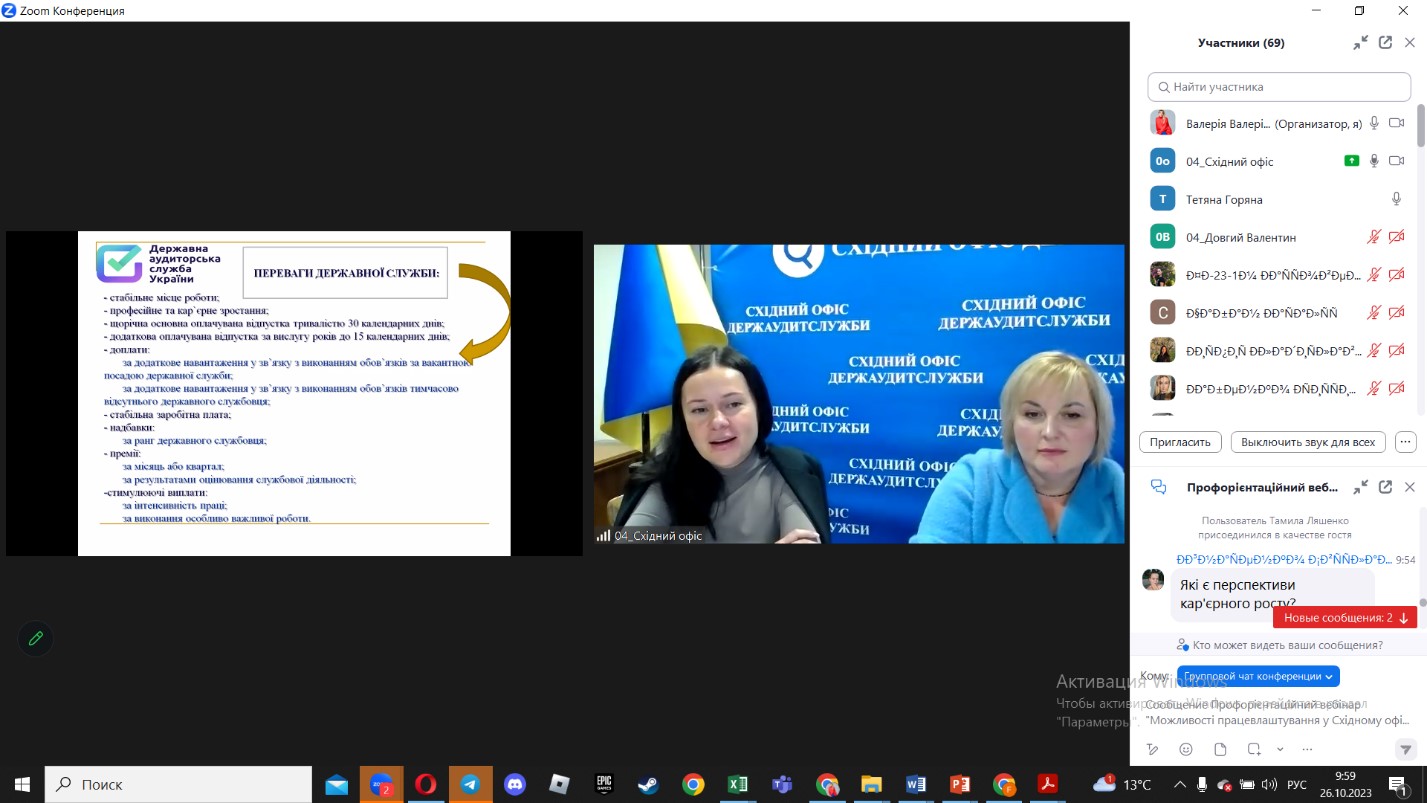
Task: Open Opera browser from taskbar
Action: (x=425, y=784)
